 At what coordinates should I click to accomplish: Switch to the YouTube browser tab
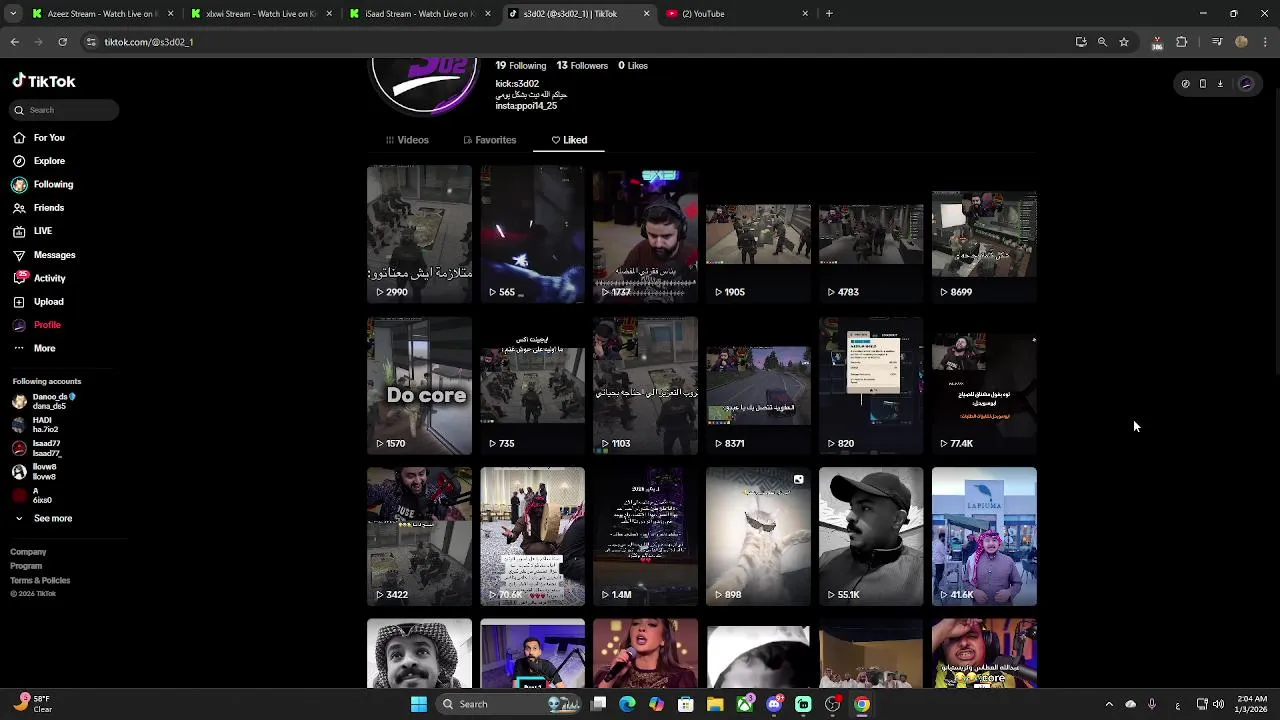point(738,14)
